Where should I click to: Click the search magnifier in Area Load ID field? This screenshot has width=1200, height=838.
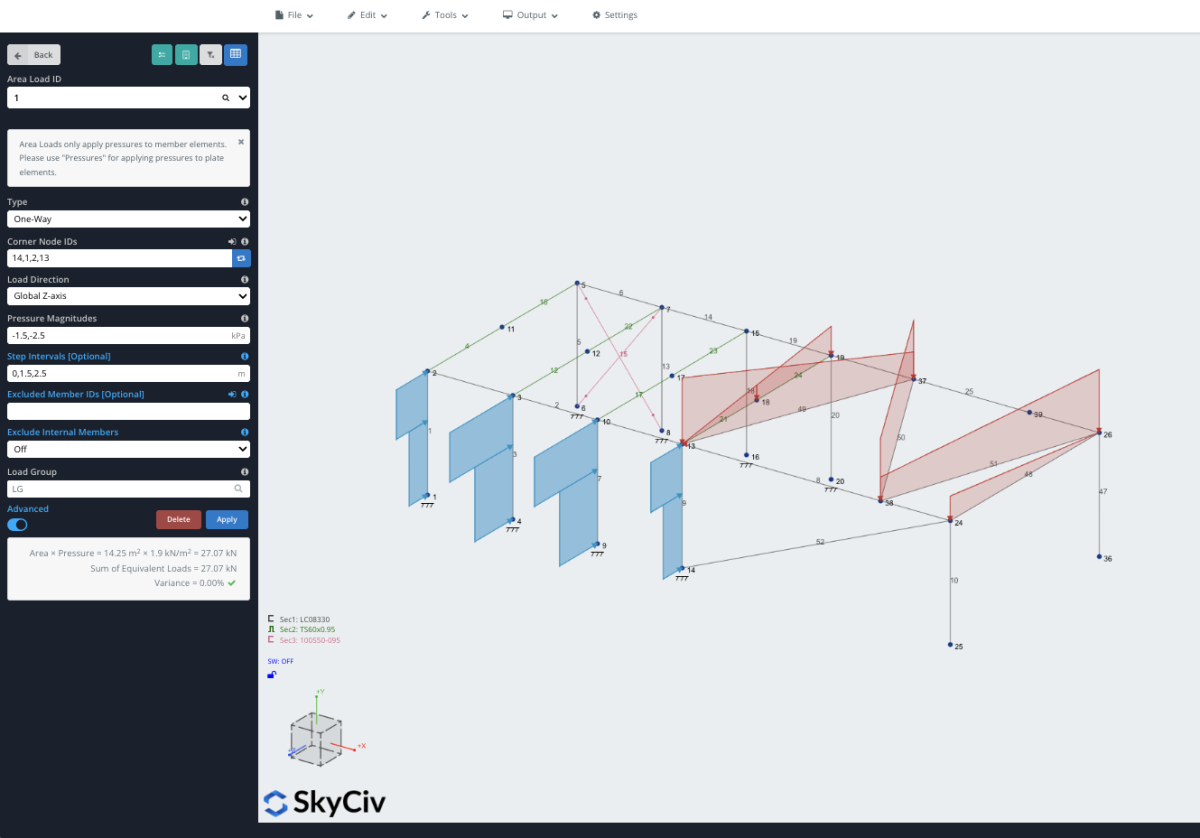(x=227, y=97)
